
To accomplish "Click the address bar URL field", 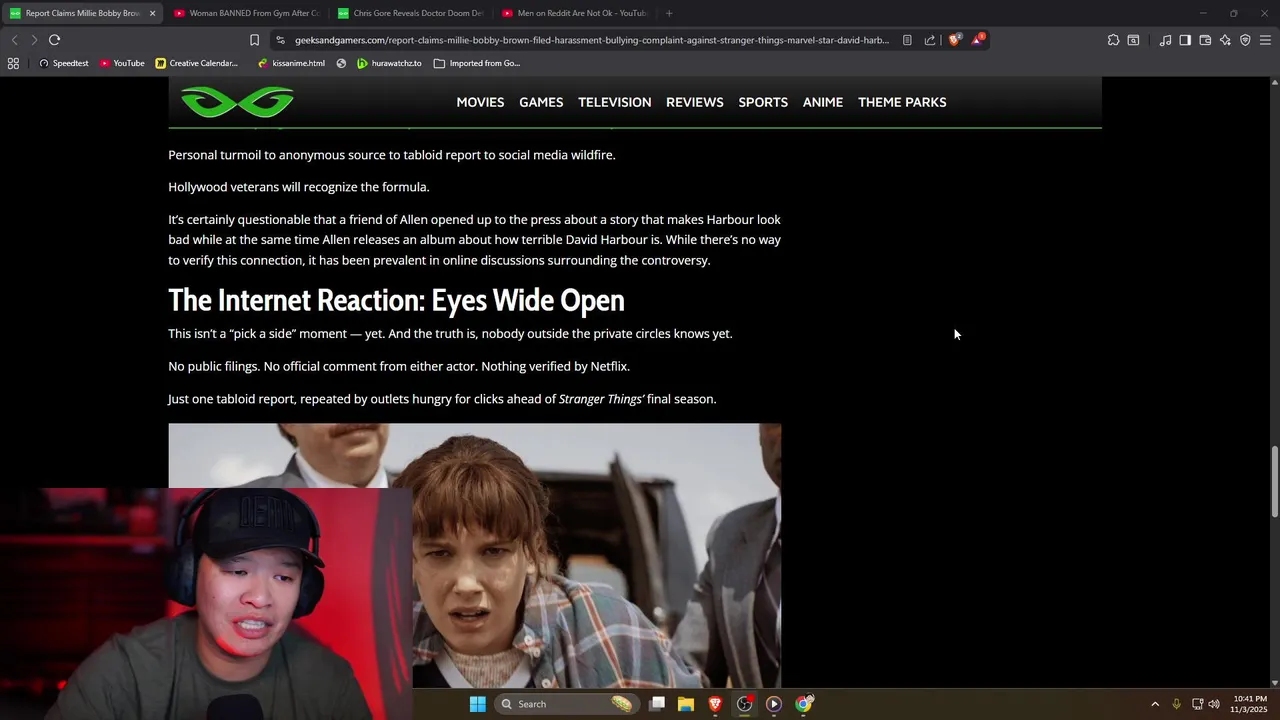I will pos(591,40).
